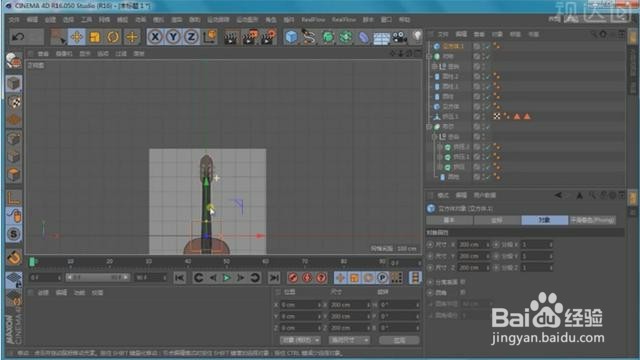
Task: Open the camera objects icon
Action: 399,37
